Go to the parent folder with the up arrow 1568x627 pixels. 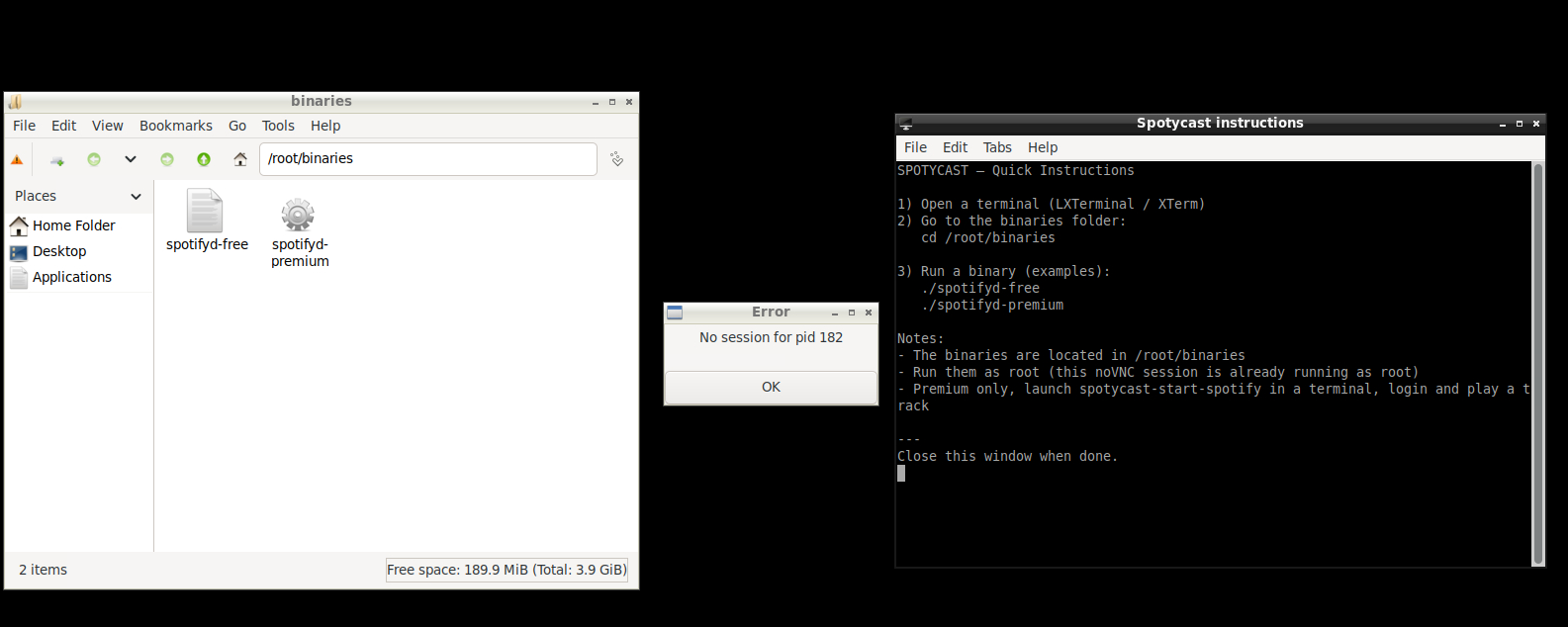[204, 159]
